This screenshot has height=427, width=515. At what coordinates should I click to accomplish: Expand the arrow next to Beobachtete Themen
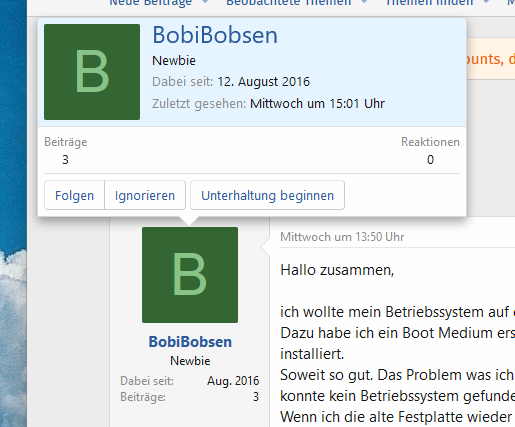[x=364, y=2]
